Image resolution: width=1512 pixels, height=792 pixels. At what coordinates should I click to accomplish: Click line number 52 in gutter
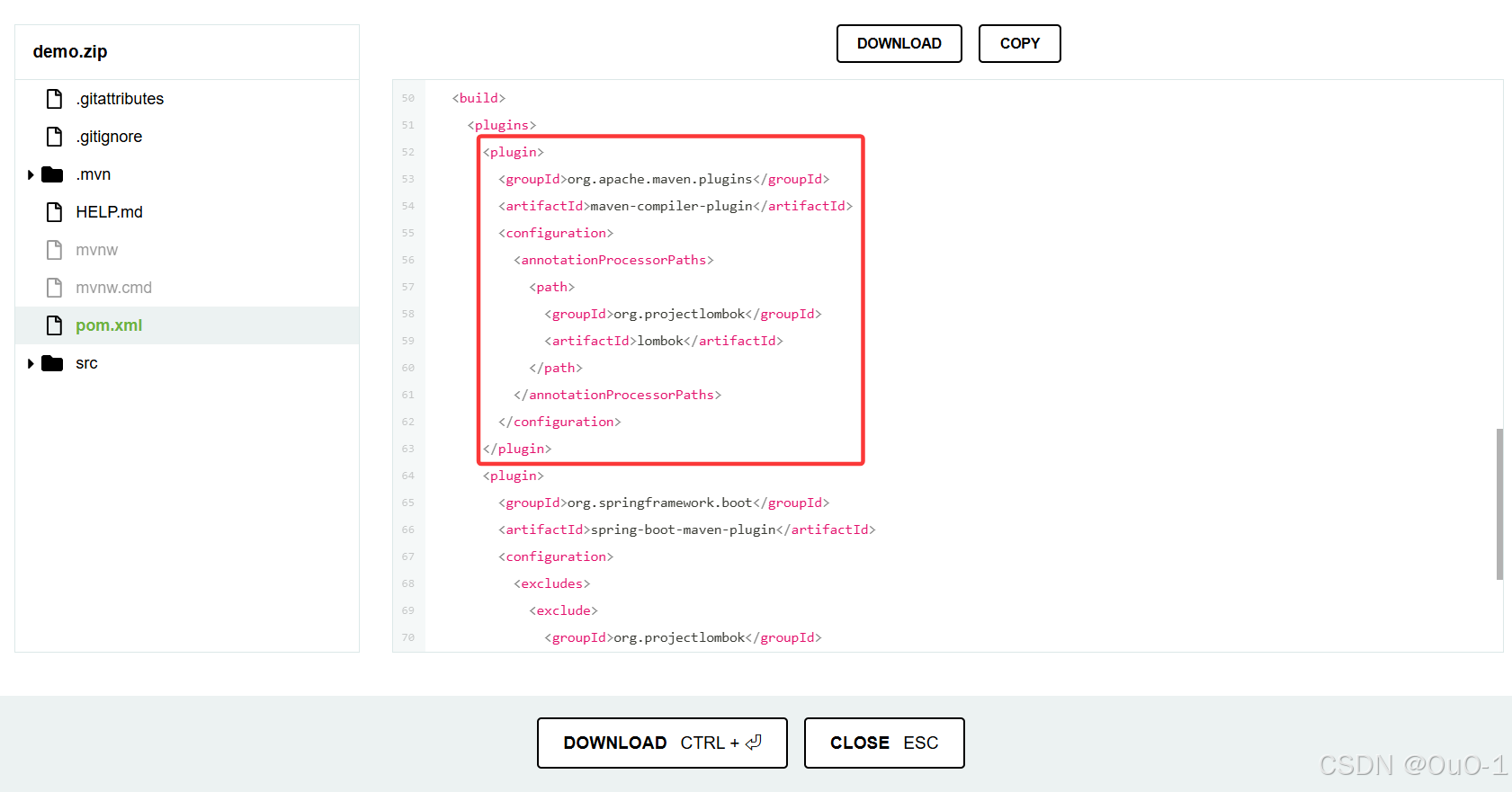(x=408, y=152)
